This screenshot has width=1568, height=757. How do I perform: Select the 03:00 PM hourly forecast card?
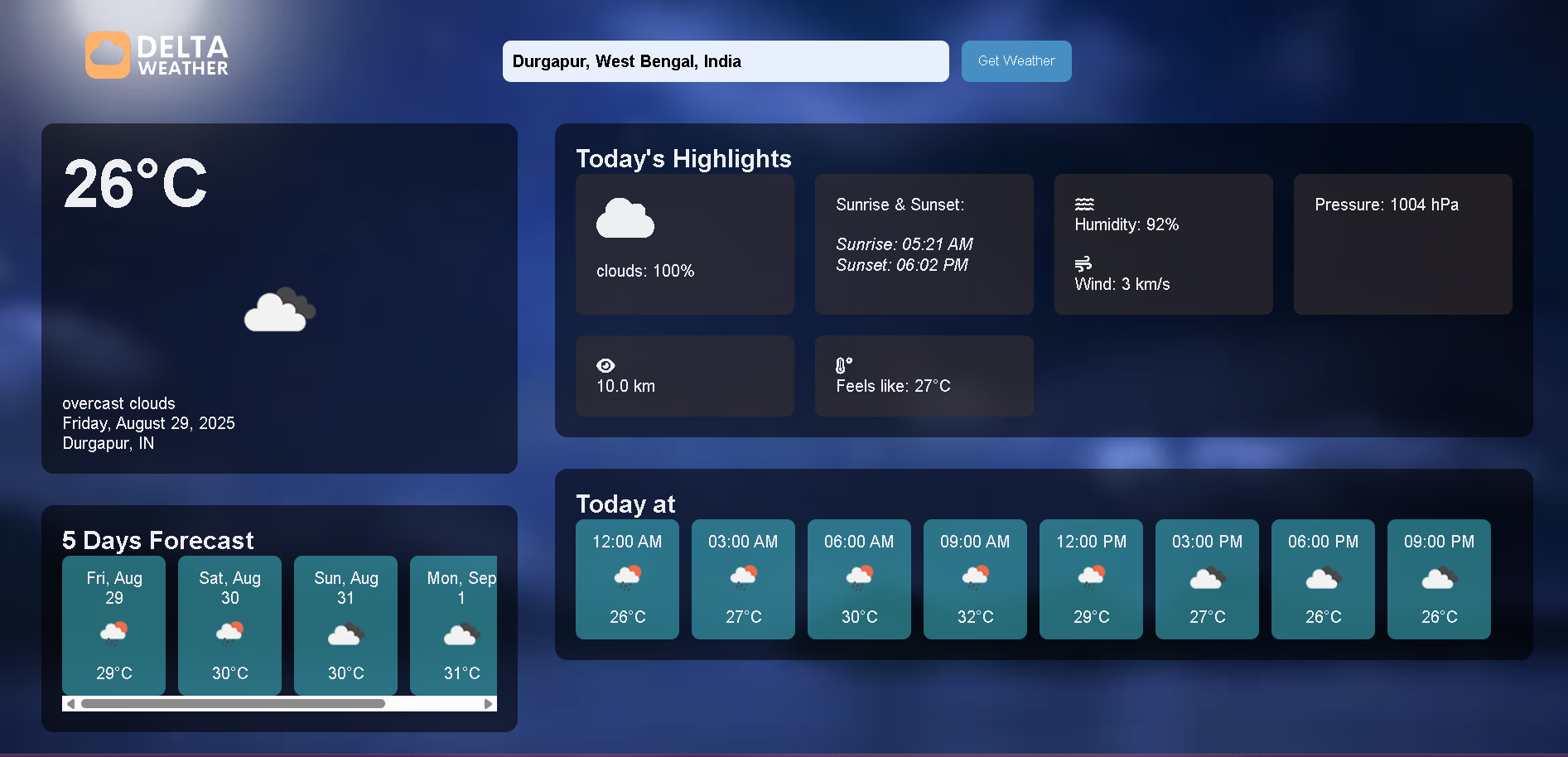[x=1207, y=580]
